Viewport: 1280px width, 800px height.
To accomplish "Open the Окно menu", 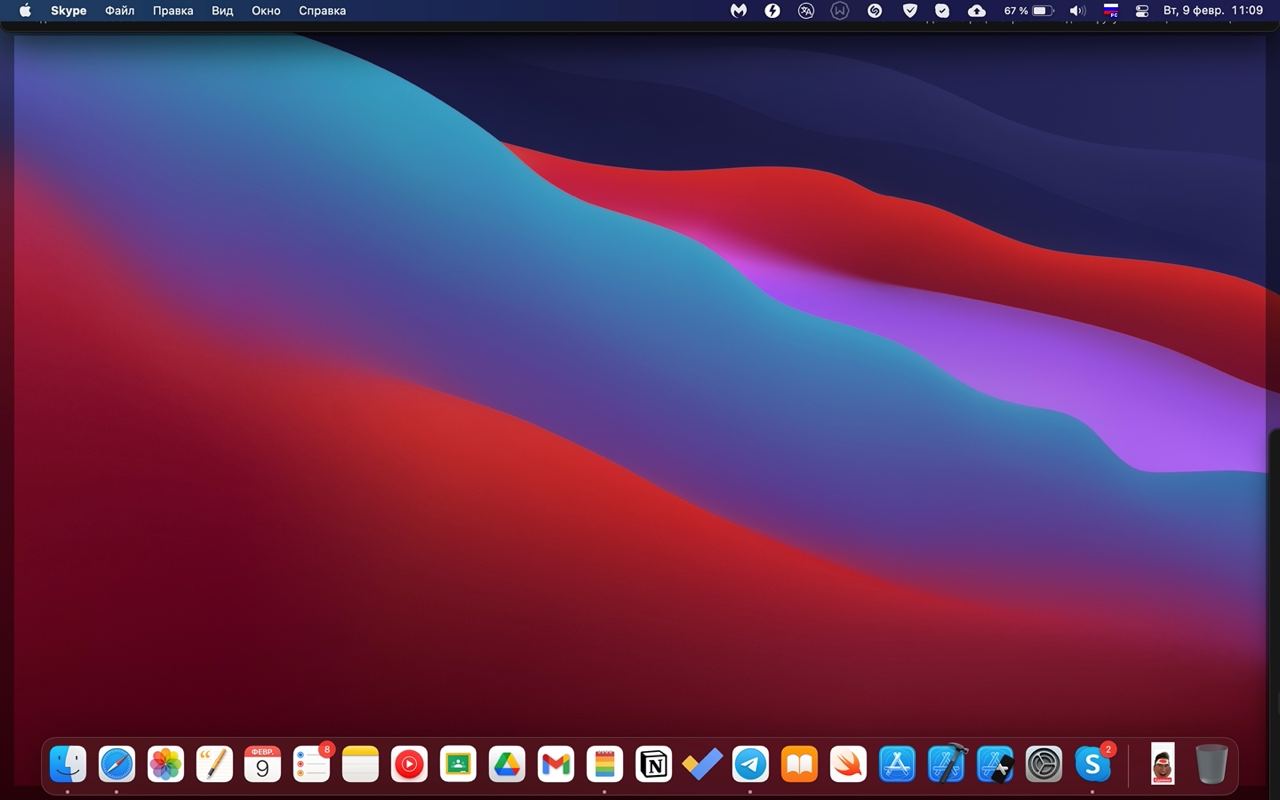I will tap(266, 10).
